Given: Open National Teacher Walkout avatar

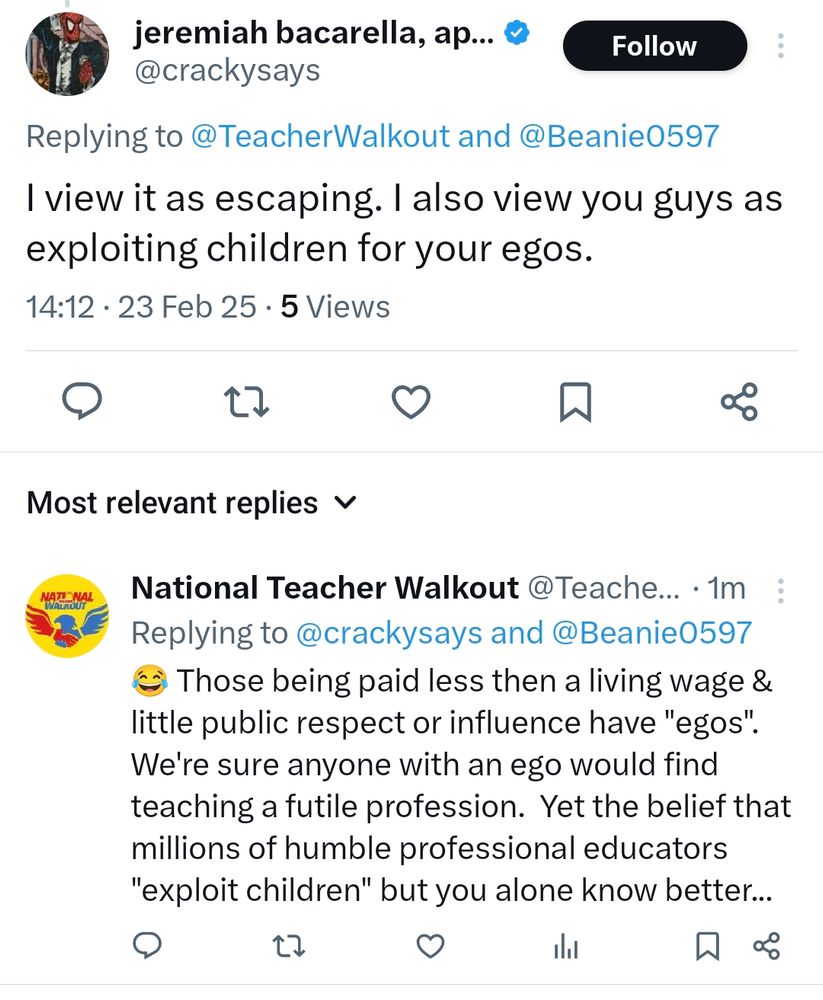Looking at the screenshot, I should point(67,615).
